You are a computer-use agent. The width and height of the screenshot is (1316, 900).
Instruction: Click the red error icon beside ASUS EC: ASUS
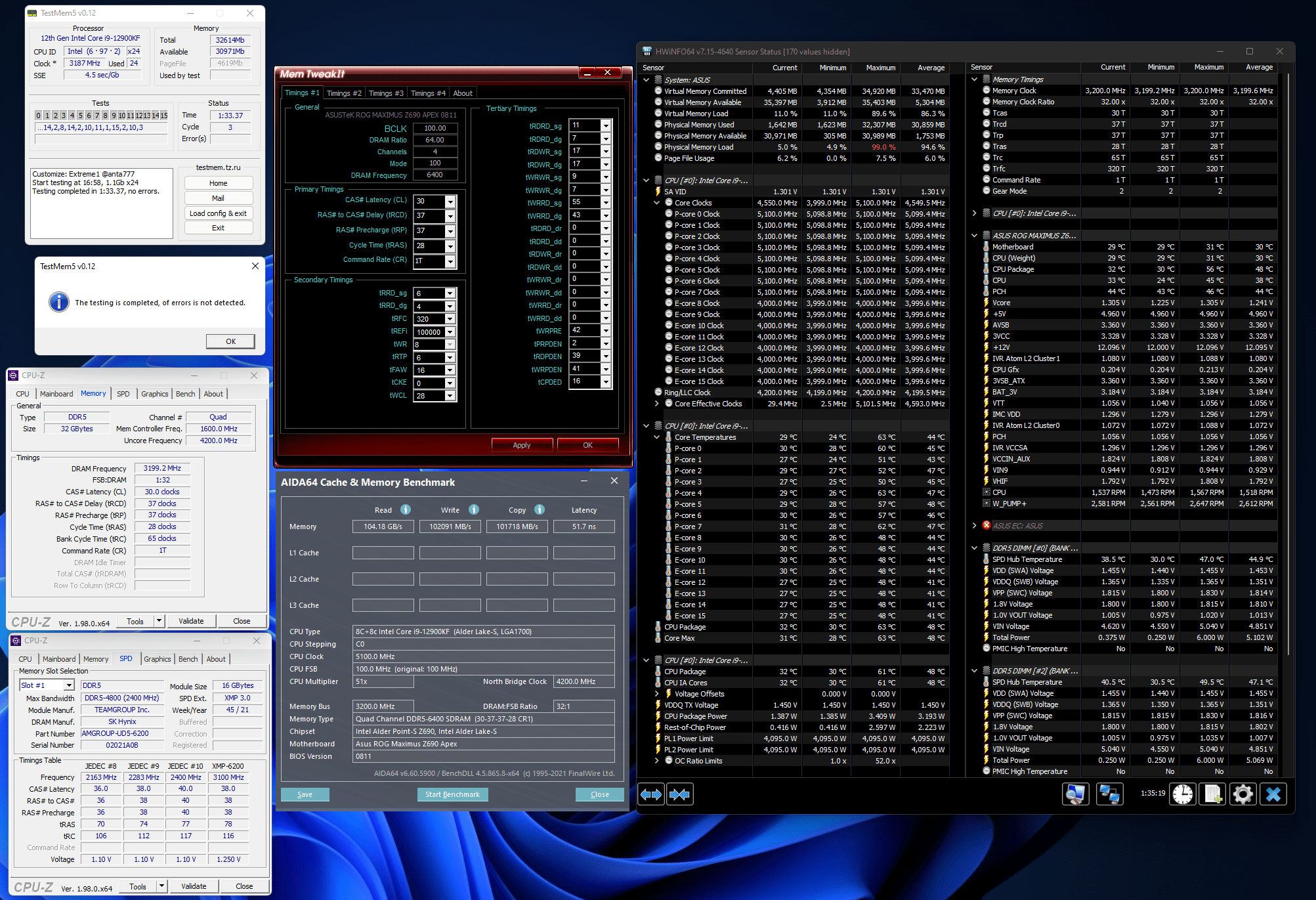tap(986, 525)
